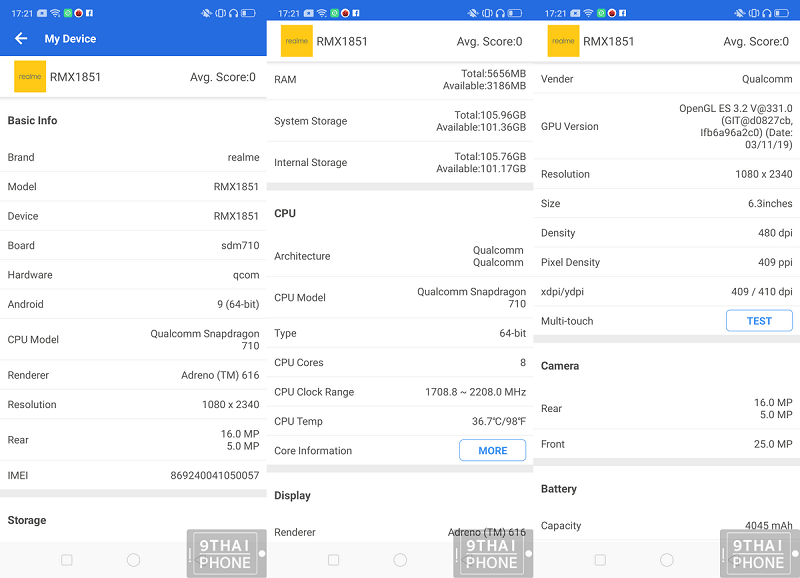Tap the circle home icon below the Storage heading
The height and width of the screenshot is (578, 800).
tap(133, 560)
